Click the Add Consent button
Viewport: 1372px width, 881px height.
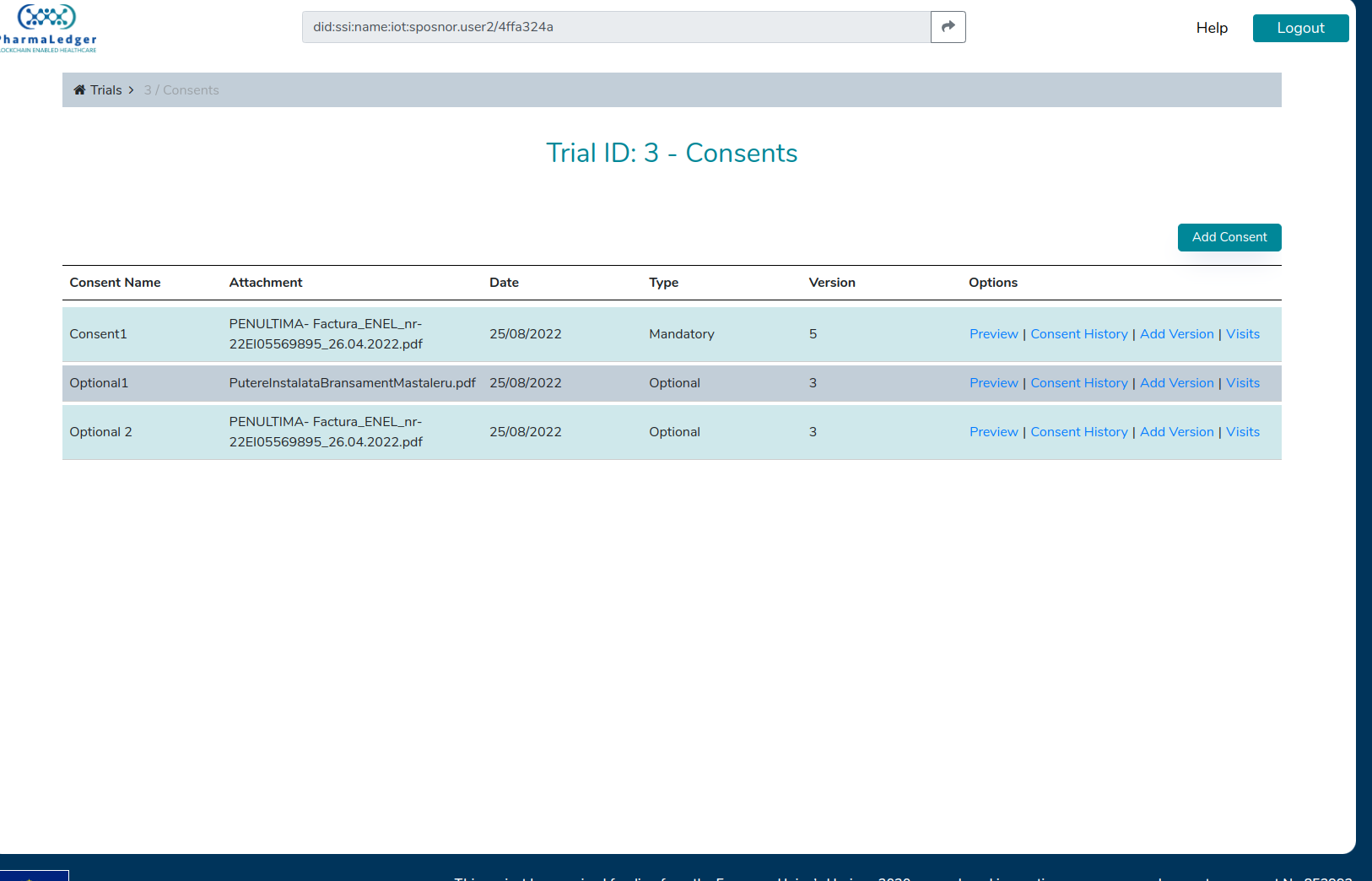1229,237
